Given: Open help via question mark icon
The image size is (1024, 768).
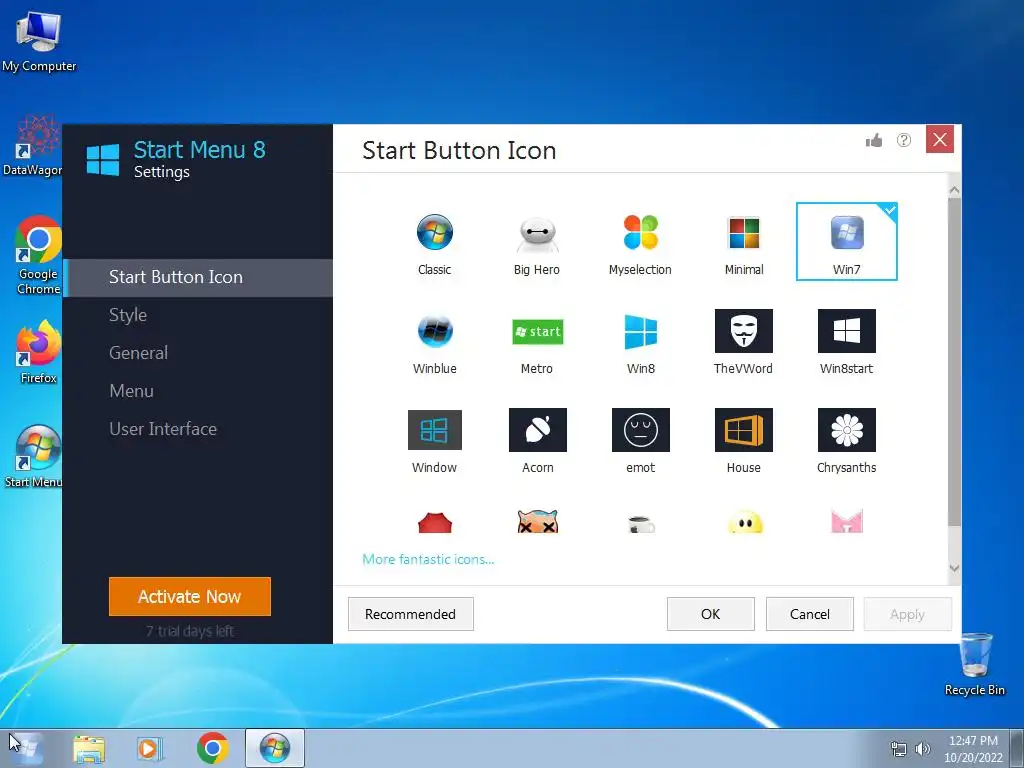Looking at the screenshot, I should tap(904, 140).
